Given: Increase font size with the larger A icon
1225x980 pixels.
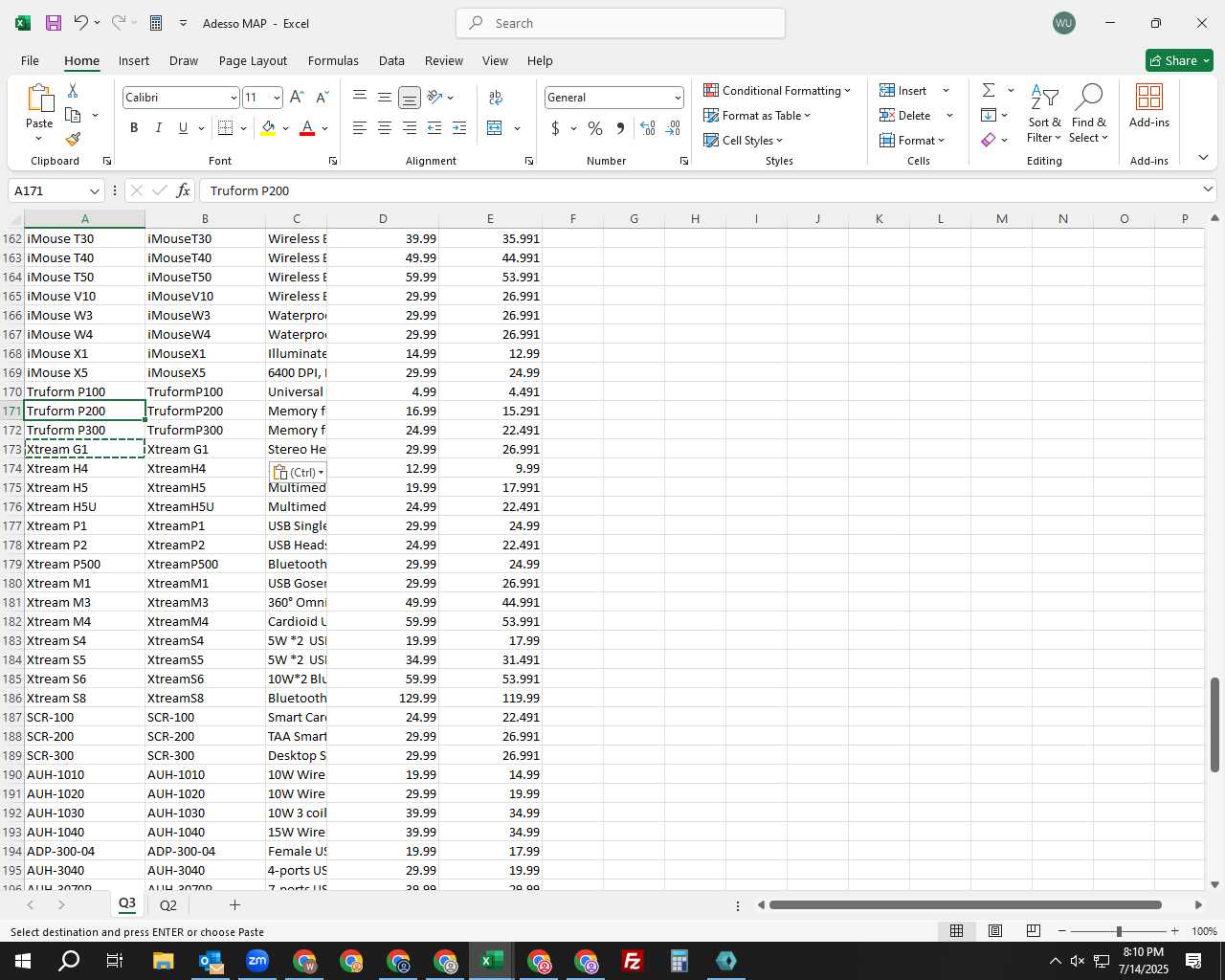Looking at the screenshot, I should pos(297,98).
